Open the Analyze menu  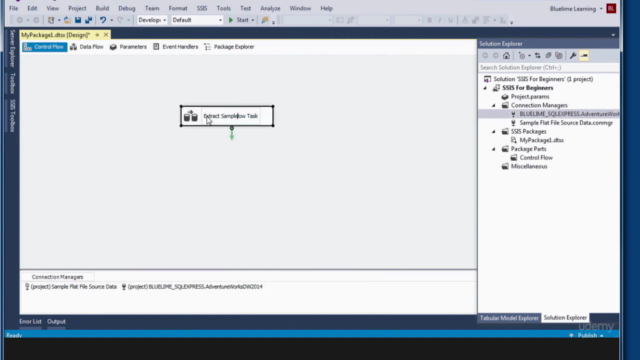[270, 8]
